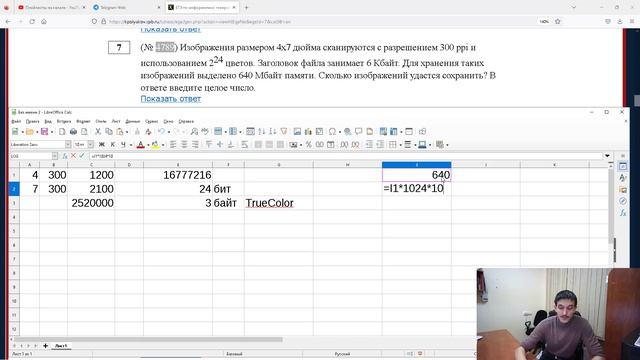Open the Navigator compass in Calc sidebar

tap(623, 201)
